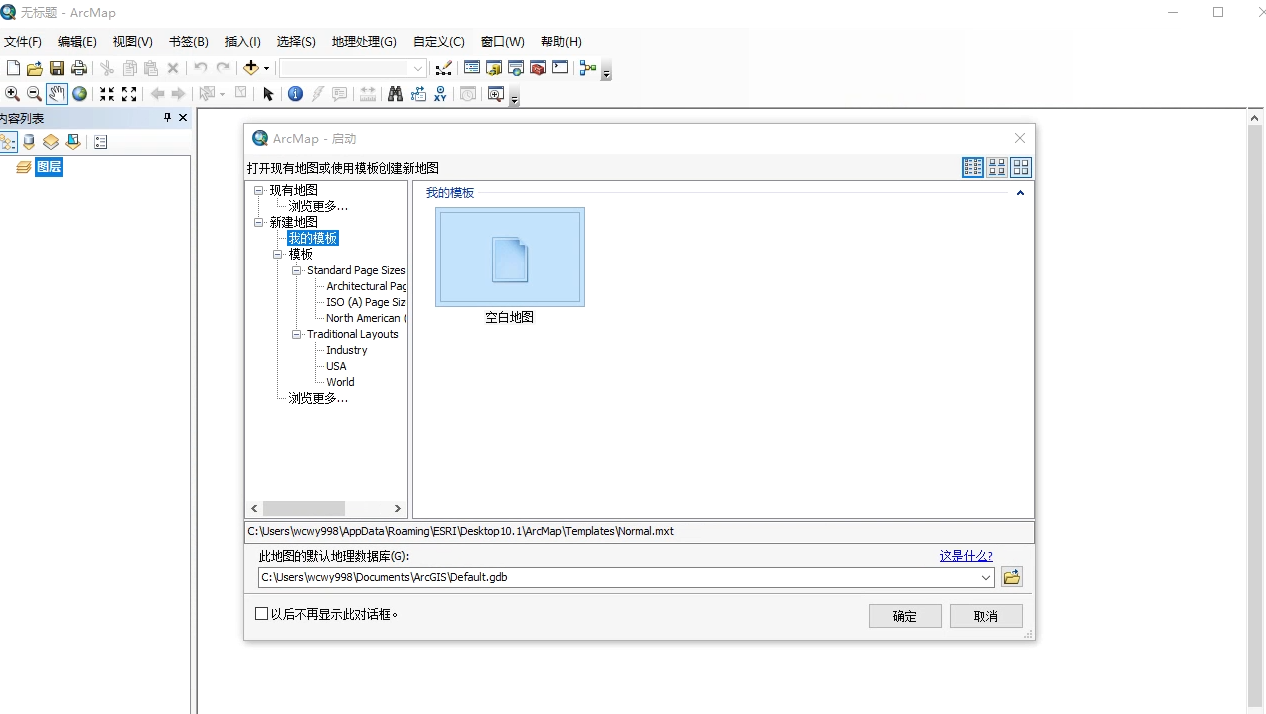Select the 图层 layer in contents list
Screen dimensions: 1266x714
pos(49,167)
